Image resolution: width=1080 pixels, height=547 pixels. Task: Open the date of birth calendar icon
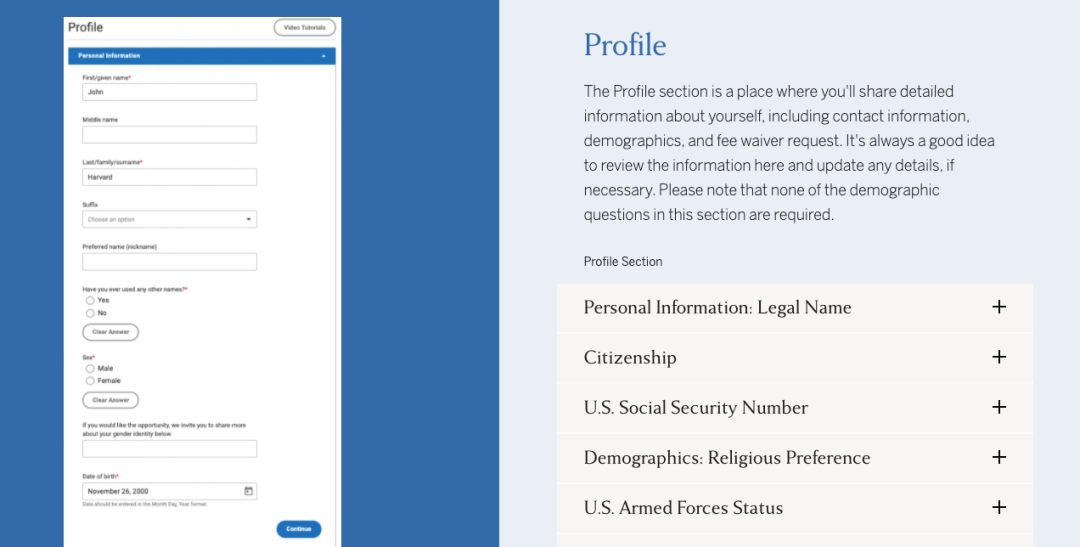pos(248,491)
